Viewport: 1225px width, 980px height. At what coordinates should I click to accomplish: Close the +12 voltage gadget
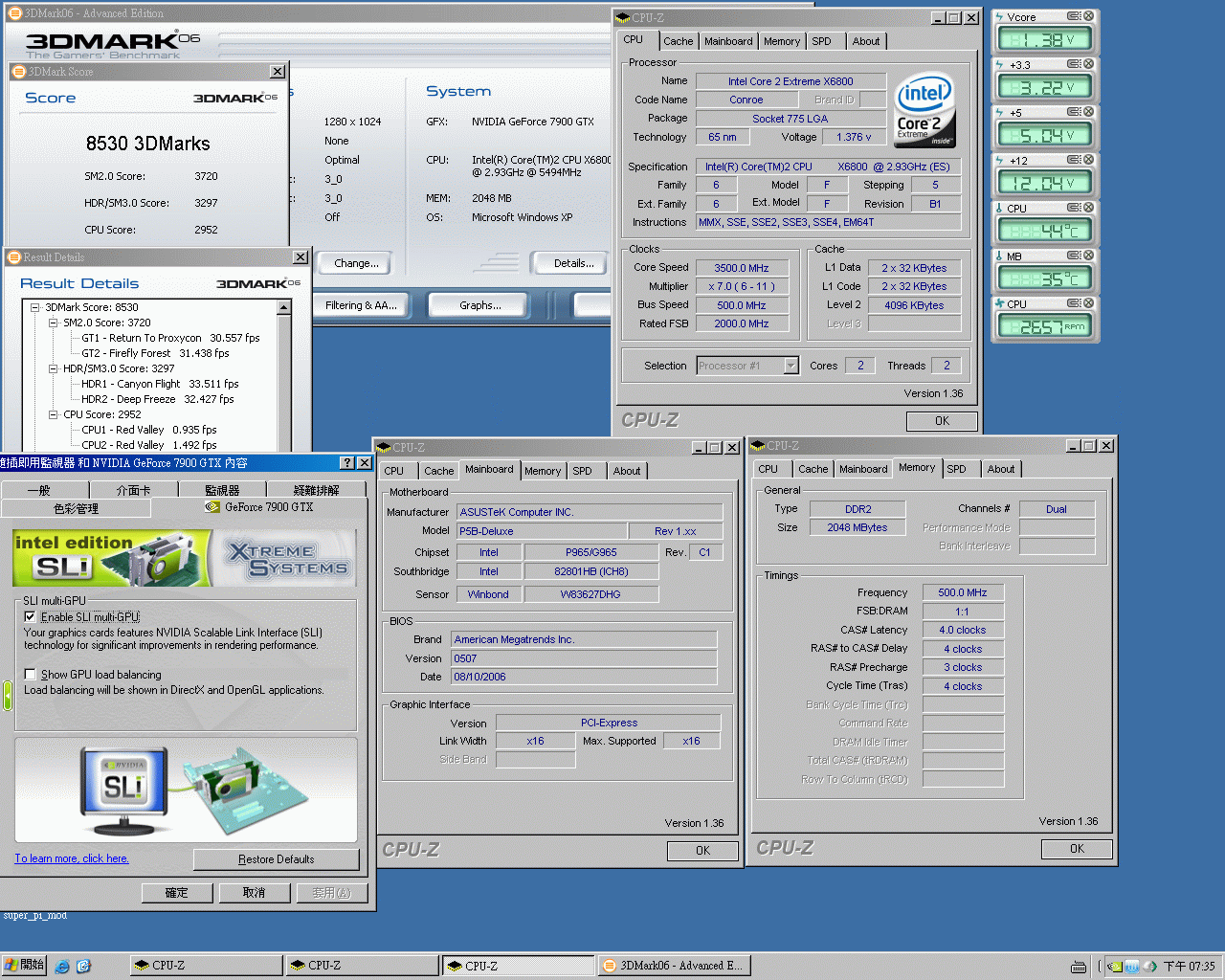coord(1088,160)
